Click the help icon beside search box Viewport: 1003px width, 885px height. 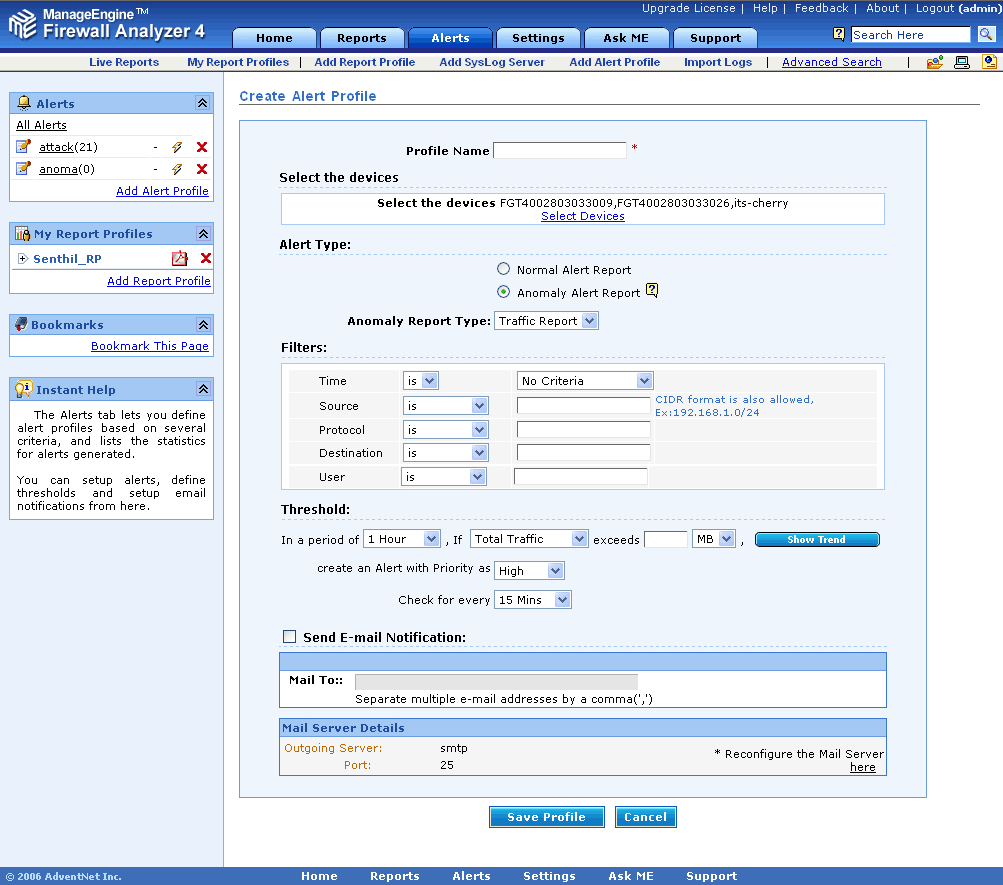839,34
